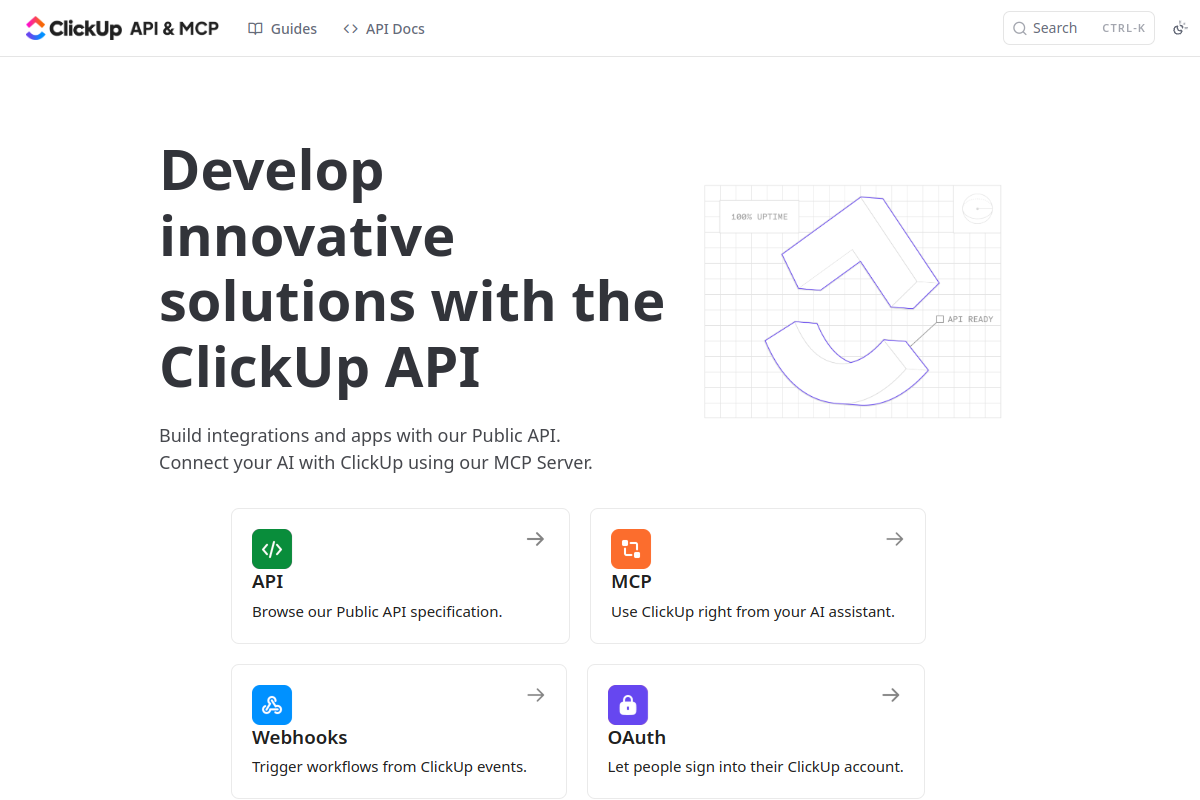Click the purple OAuth lock icon
Viewport: 1200px width, 800px height.
point(628,705)
